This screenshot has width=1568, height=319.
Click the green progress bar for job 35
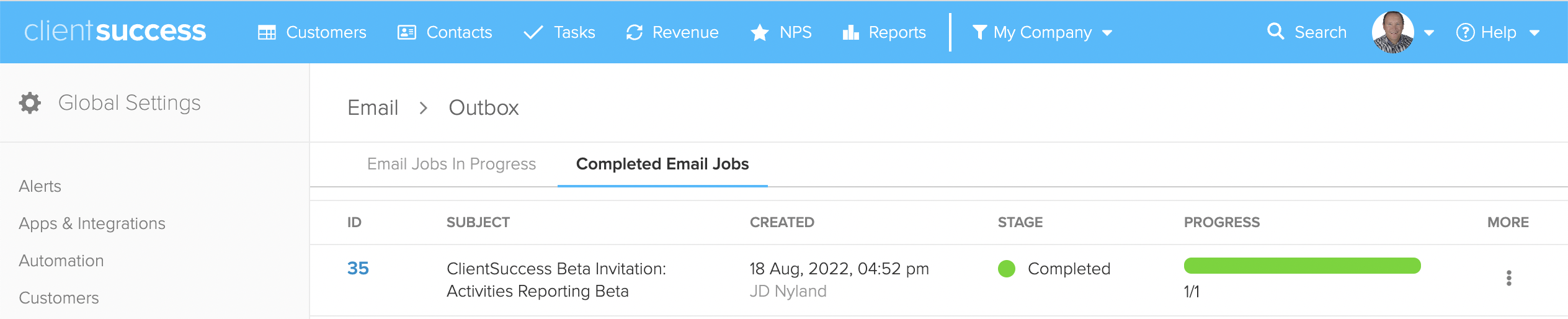pos(1302,266)
